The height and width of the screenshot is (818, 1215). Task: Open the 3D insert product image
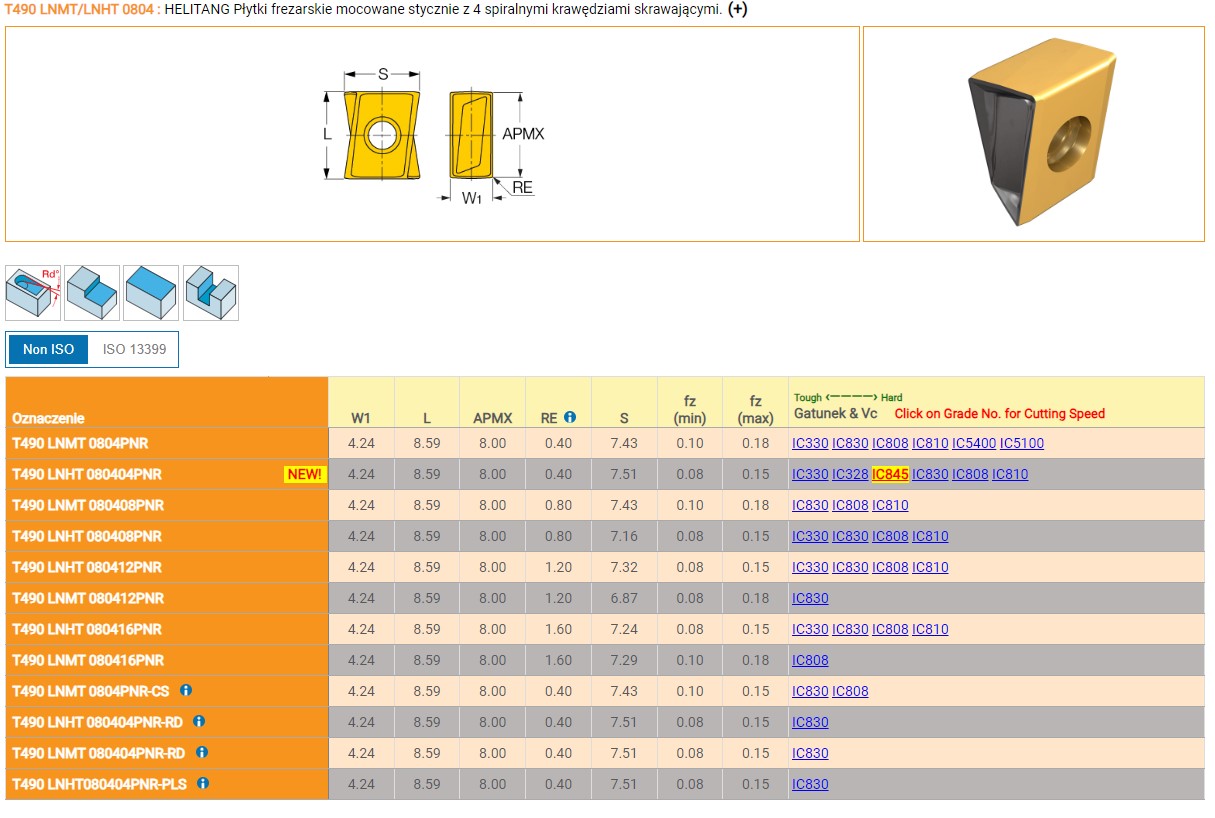pos(1033,134)
